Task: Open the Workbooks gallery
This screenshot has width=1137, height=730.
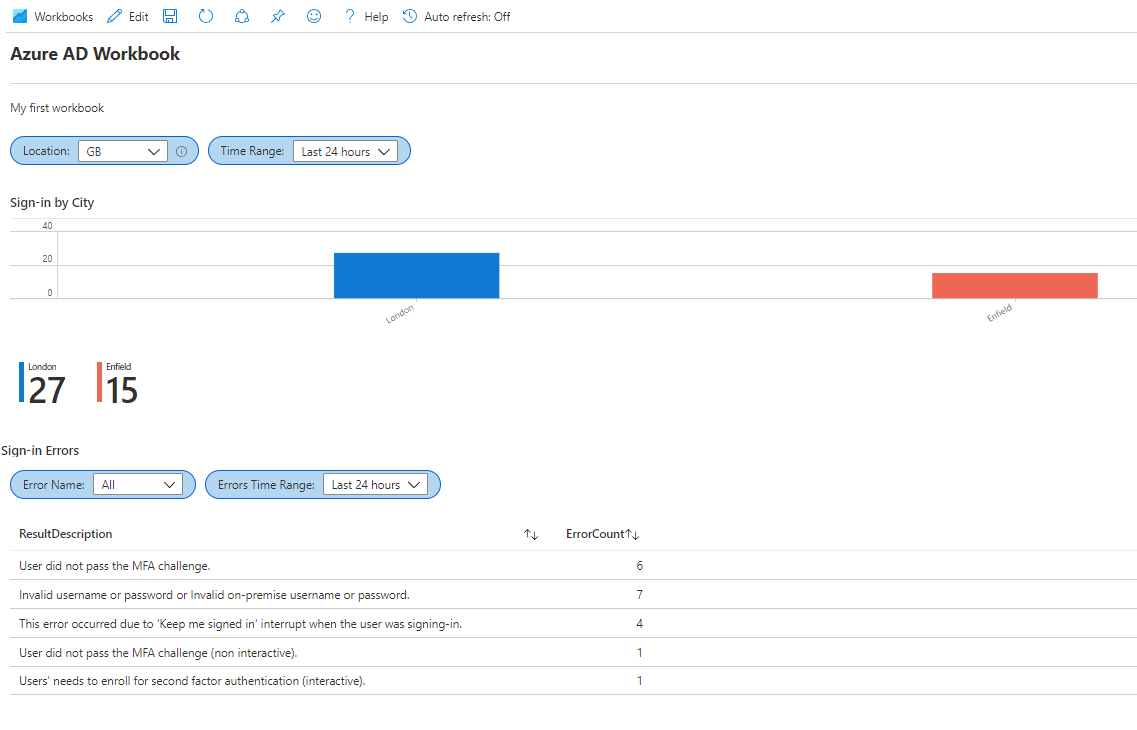Action: 53,16
